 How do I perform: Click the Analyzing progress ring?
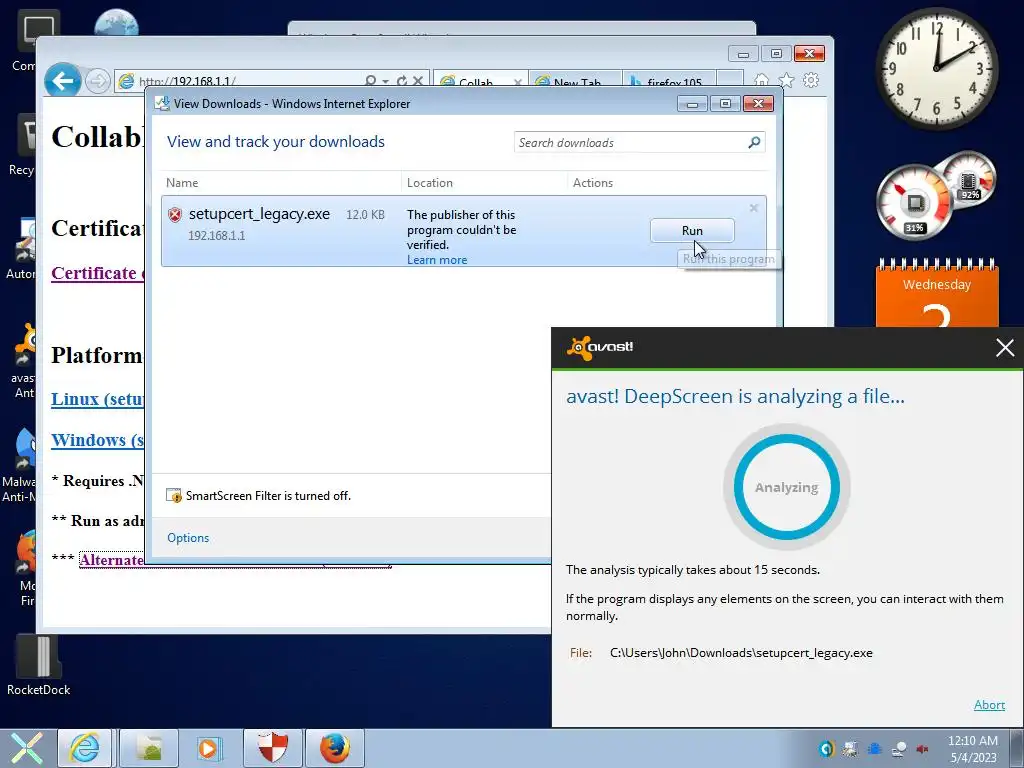pyautogui.click(x=786, y=487)
